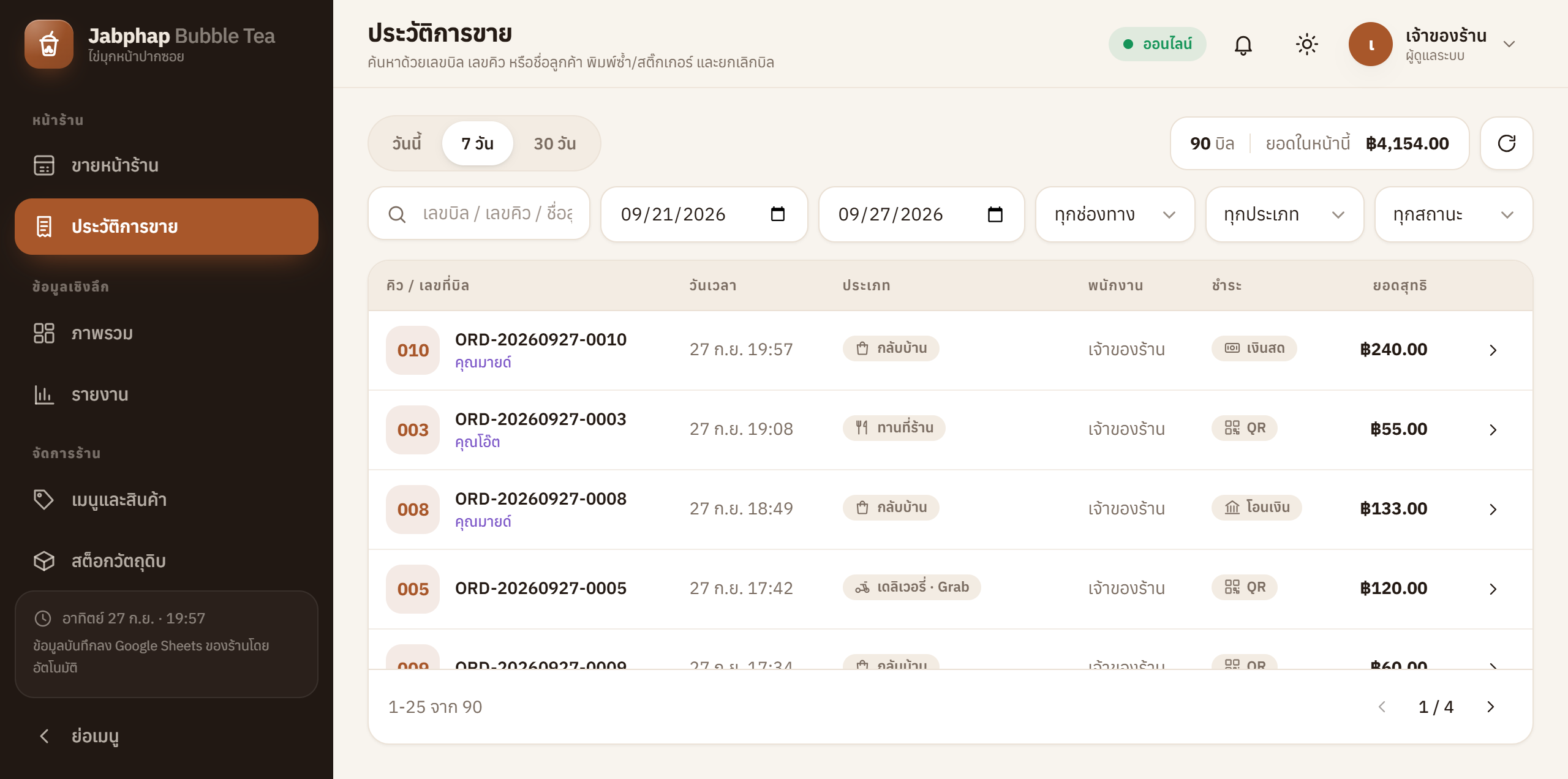Click order number ORD-20260927-0008

click(x=540, y=499)
